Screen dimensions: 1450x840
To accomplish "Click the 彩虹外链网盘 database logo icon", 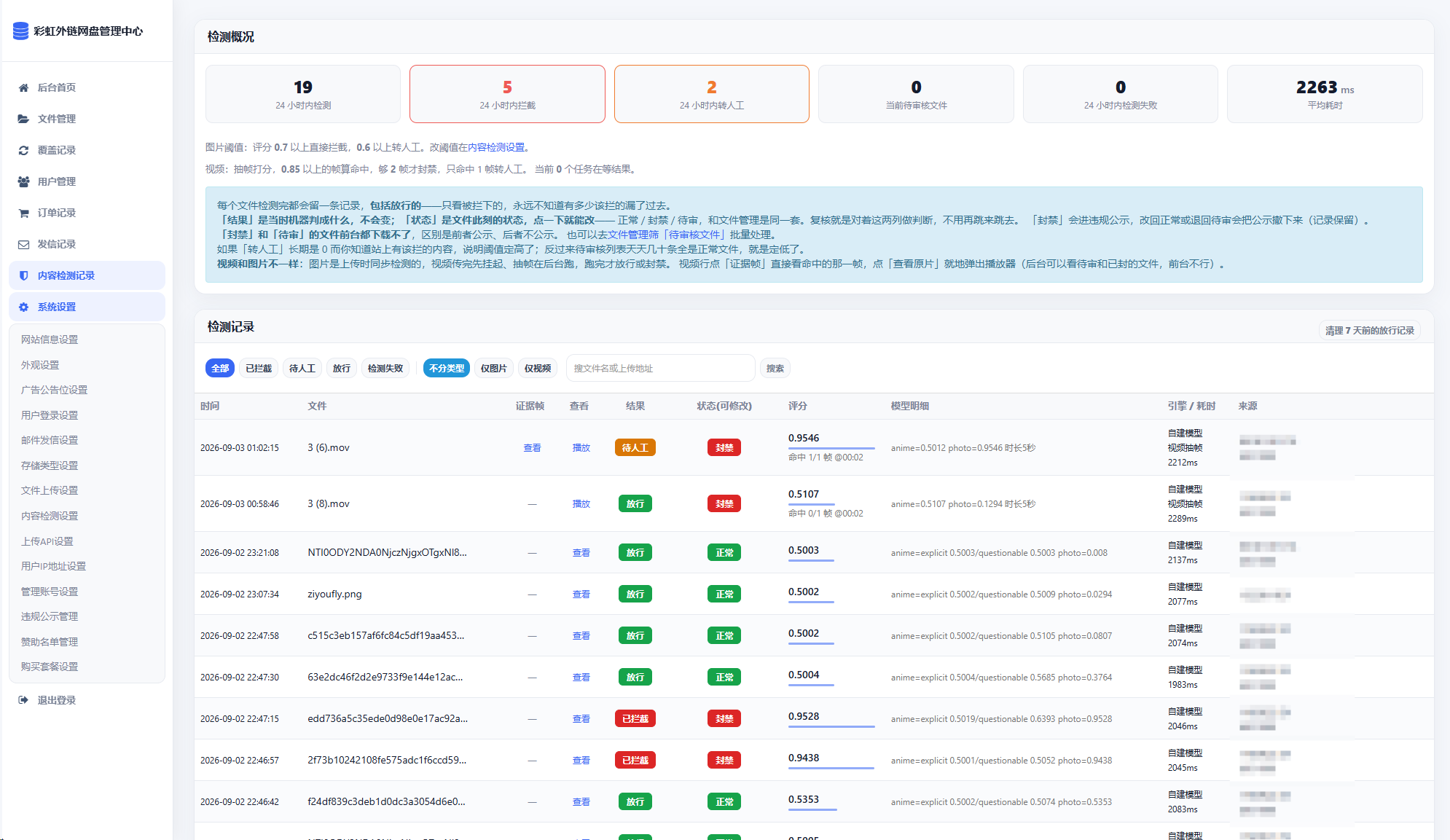I will [21, 31].
